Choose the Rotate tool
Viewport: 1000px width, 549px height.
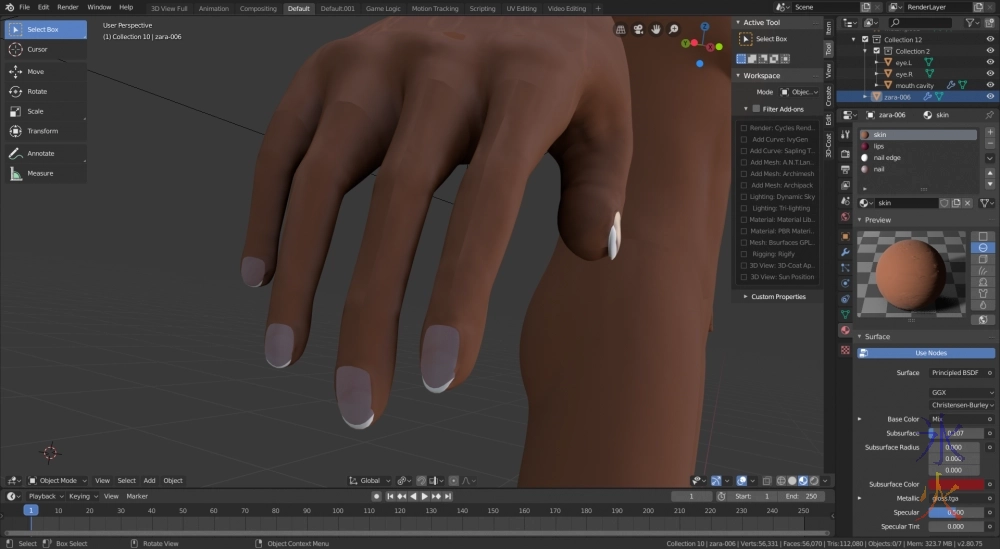[36, 91]
